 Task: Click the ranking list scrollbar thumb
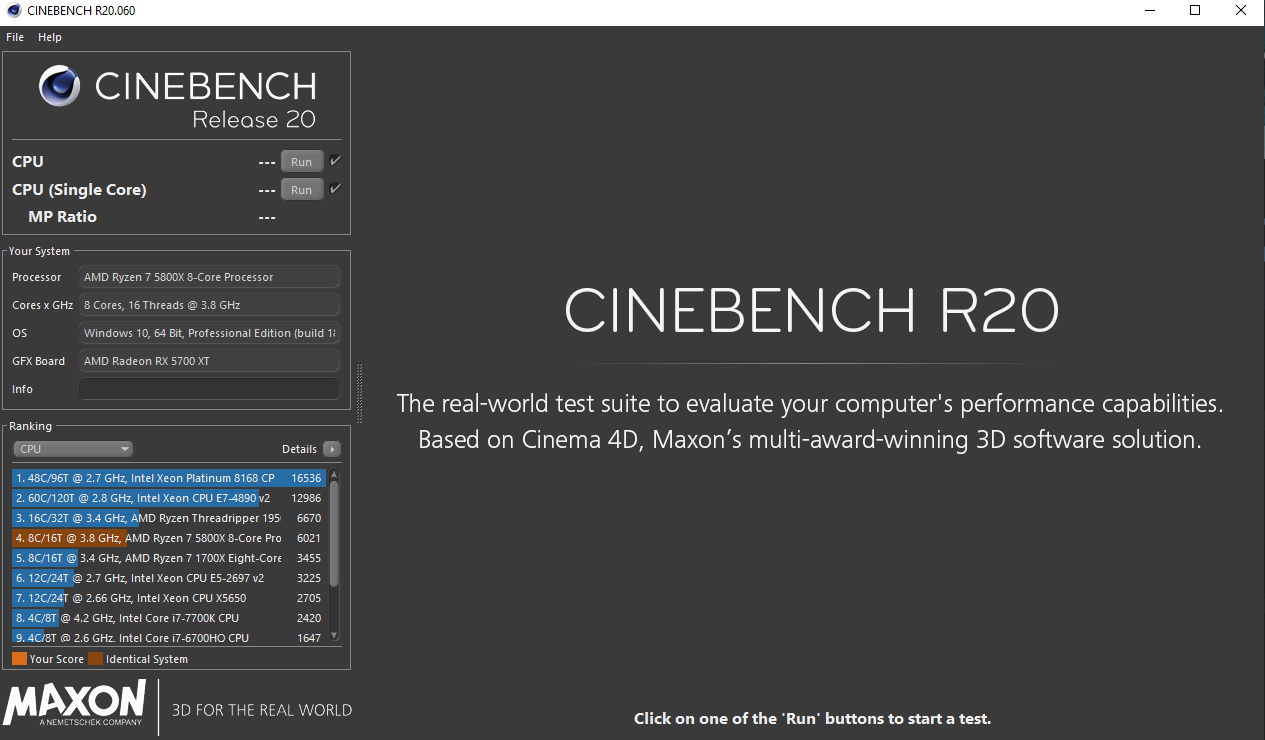tap(334, 533)
